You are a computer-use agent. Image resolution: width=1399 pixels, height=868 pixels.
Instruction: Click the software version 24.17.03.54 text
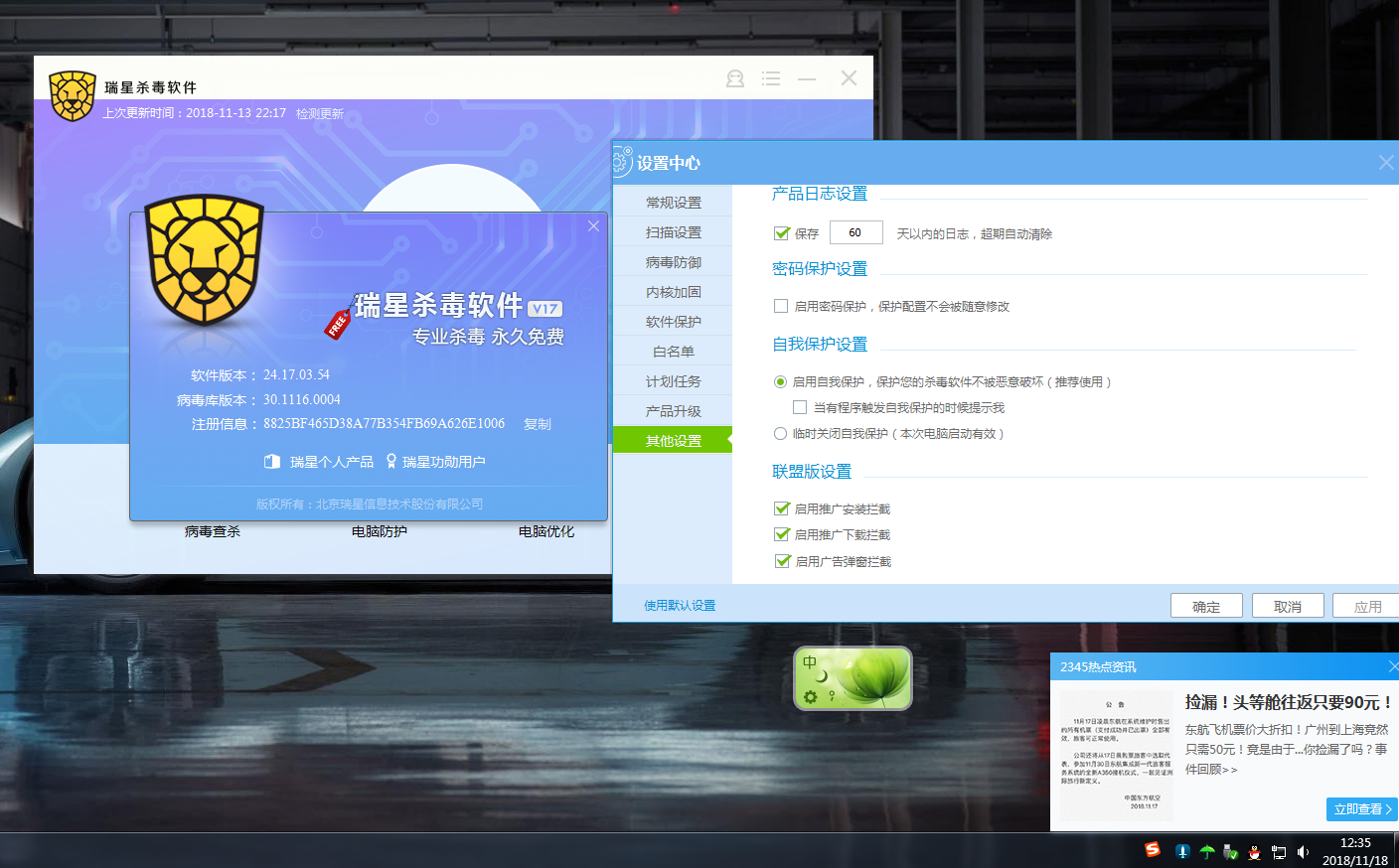pyautogui.click(x=297, y=375)
